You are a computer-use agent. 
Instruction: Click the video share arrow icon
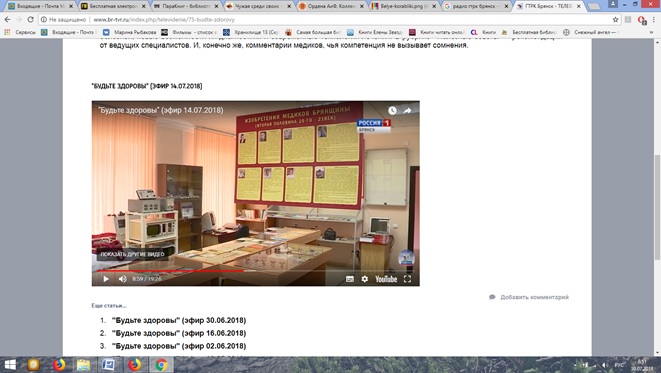pos(407,110)
